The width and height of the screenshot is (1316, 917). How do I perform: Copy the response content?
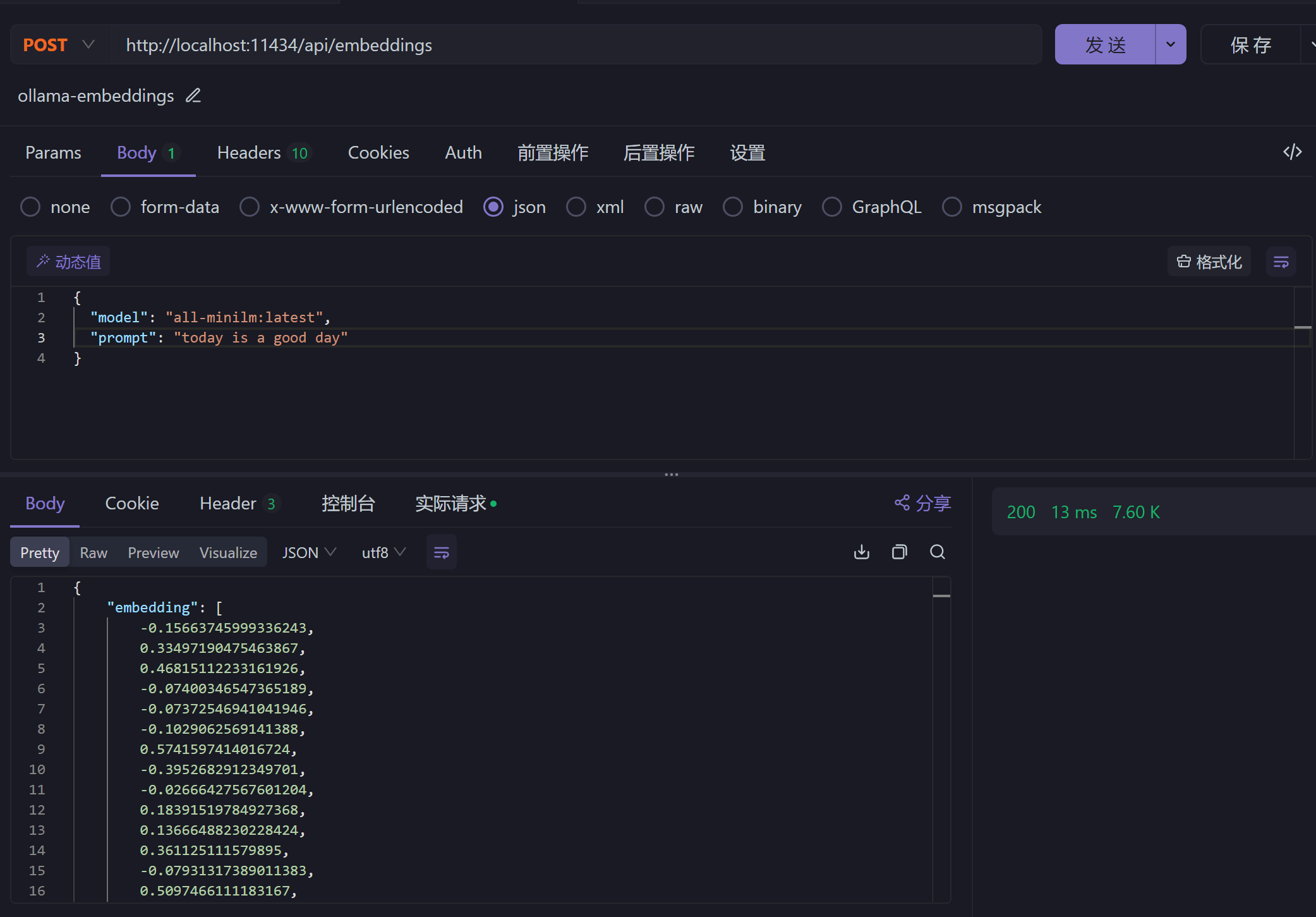coord(899,552)
